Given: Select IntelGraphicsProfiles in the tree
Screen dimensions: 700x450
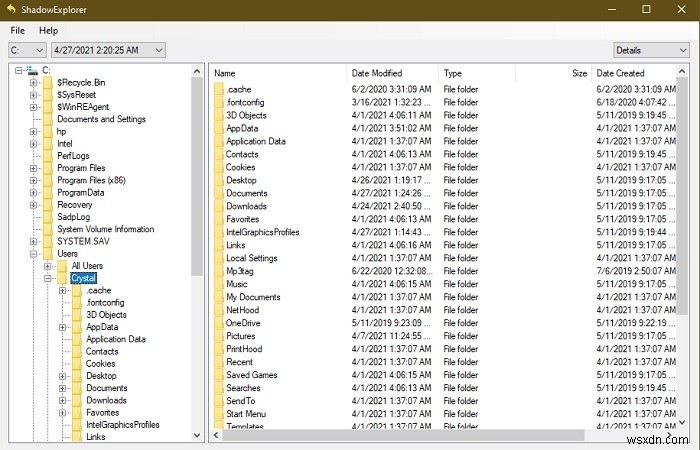Looking at the screenshot, I should (123, 425).
